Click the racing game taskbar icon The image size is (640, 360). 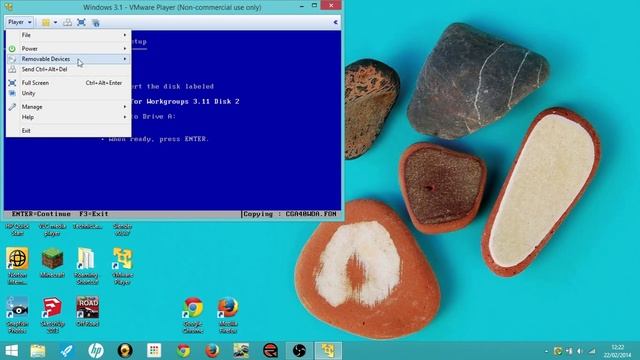[x=241, y=351]
